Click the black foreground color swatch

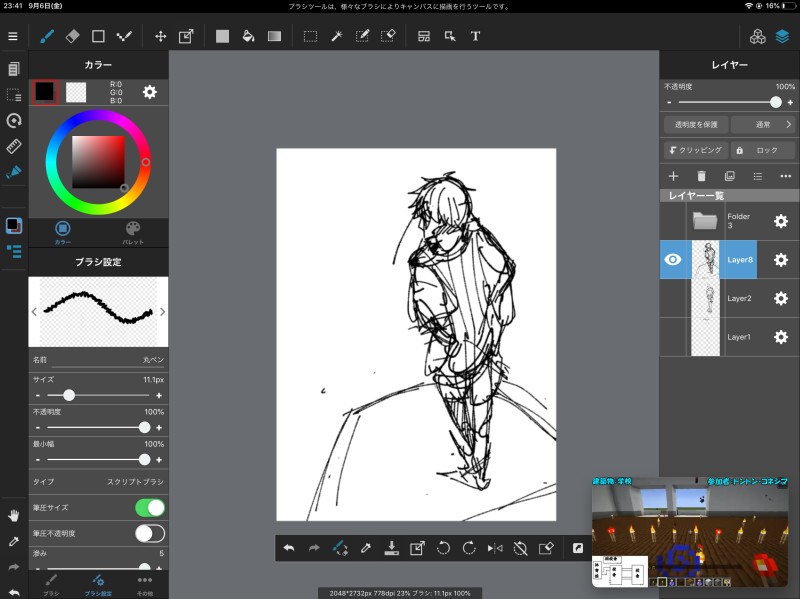[x=44, y=92]
